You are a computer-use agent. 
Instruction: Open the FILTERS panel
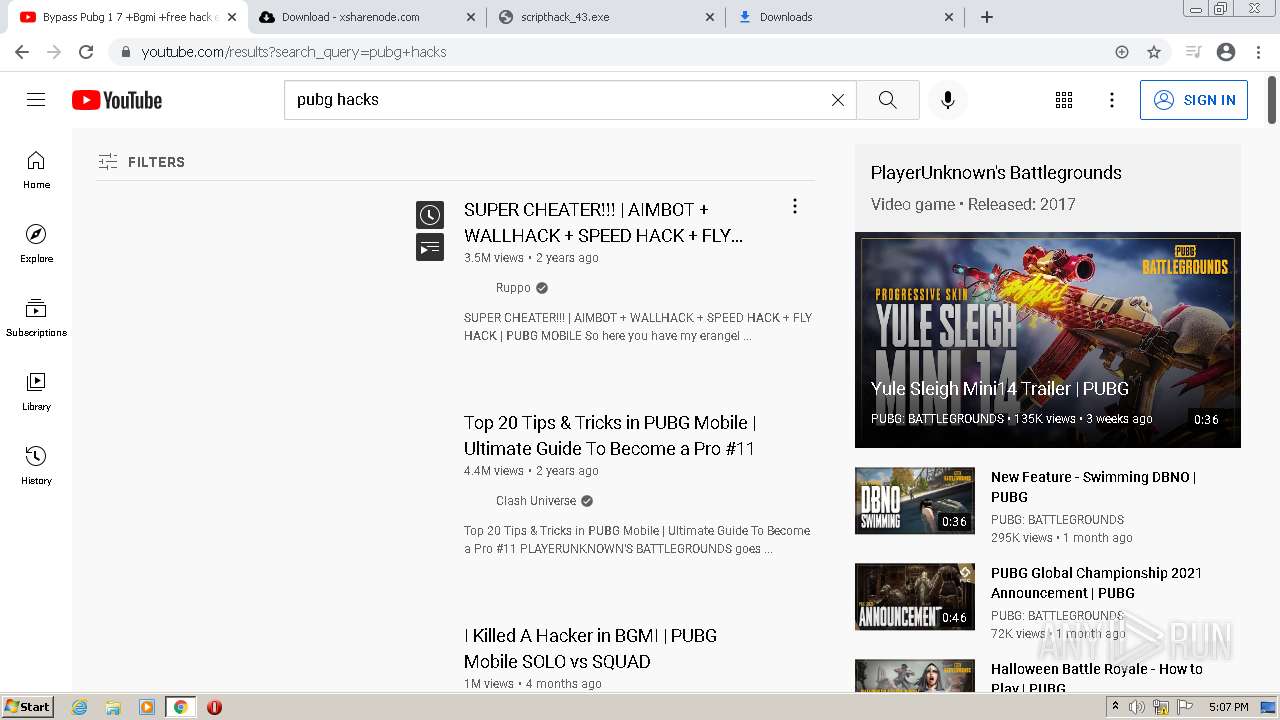click(x=141, y=162)
